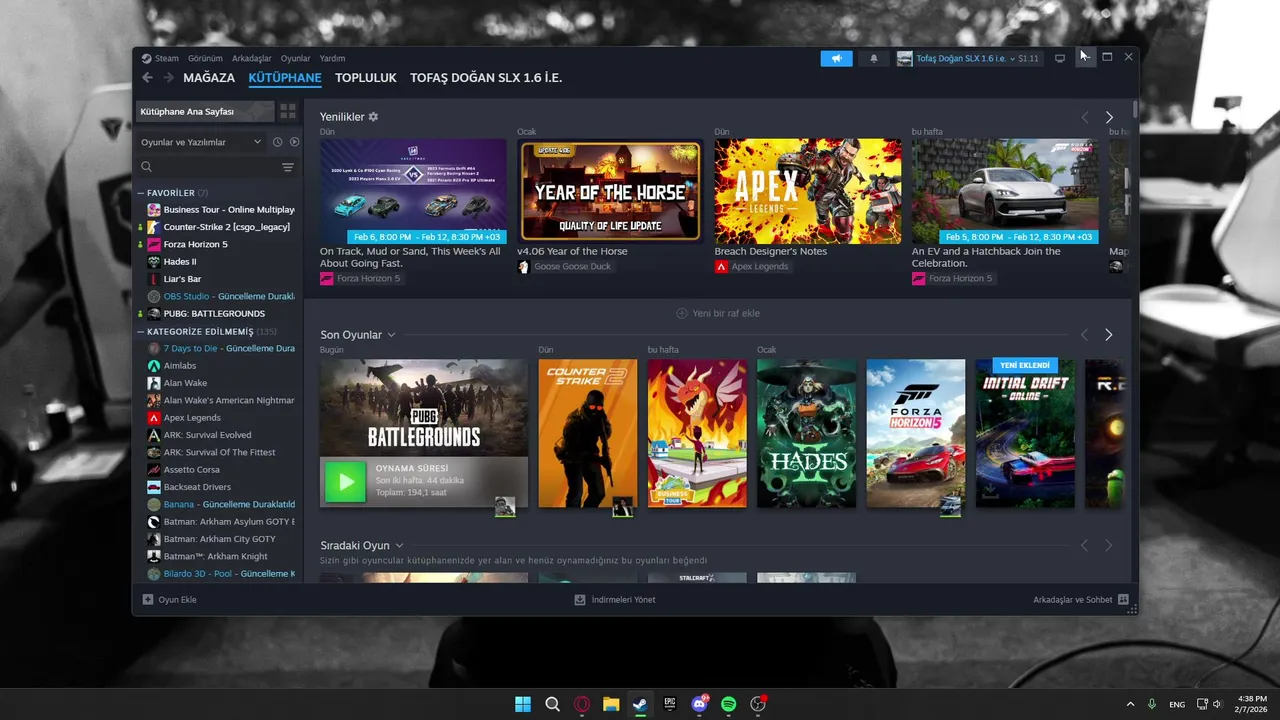Go forward with the right navigation arrow
This screenshot has width=1280, height=720.
tap(168, 78)
